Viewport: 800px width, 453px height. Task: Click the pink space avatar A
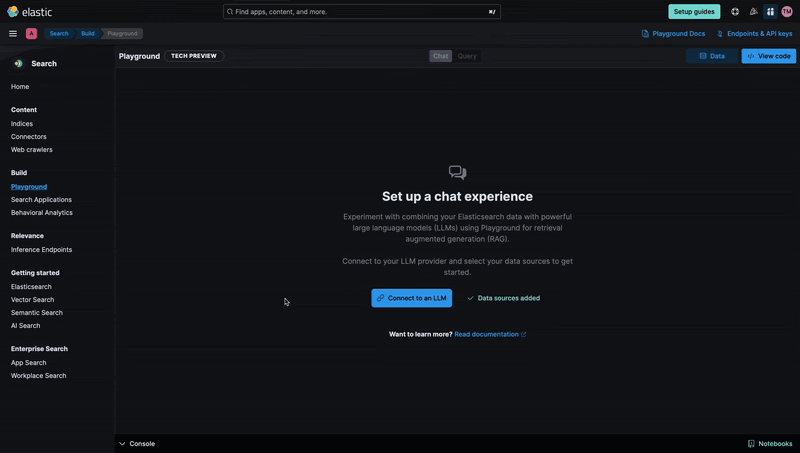(x=31, y=34)
